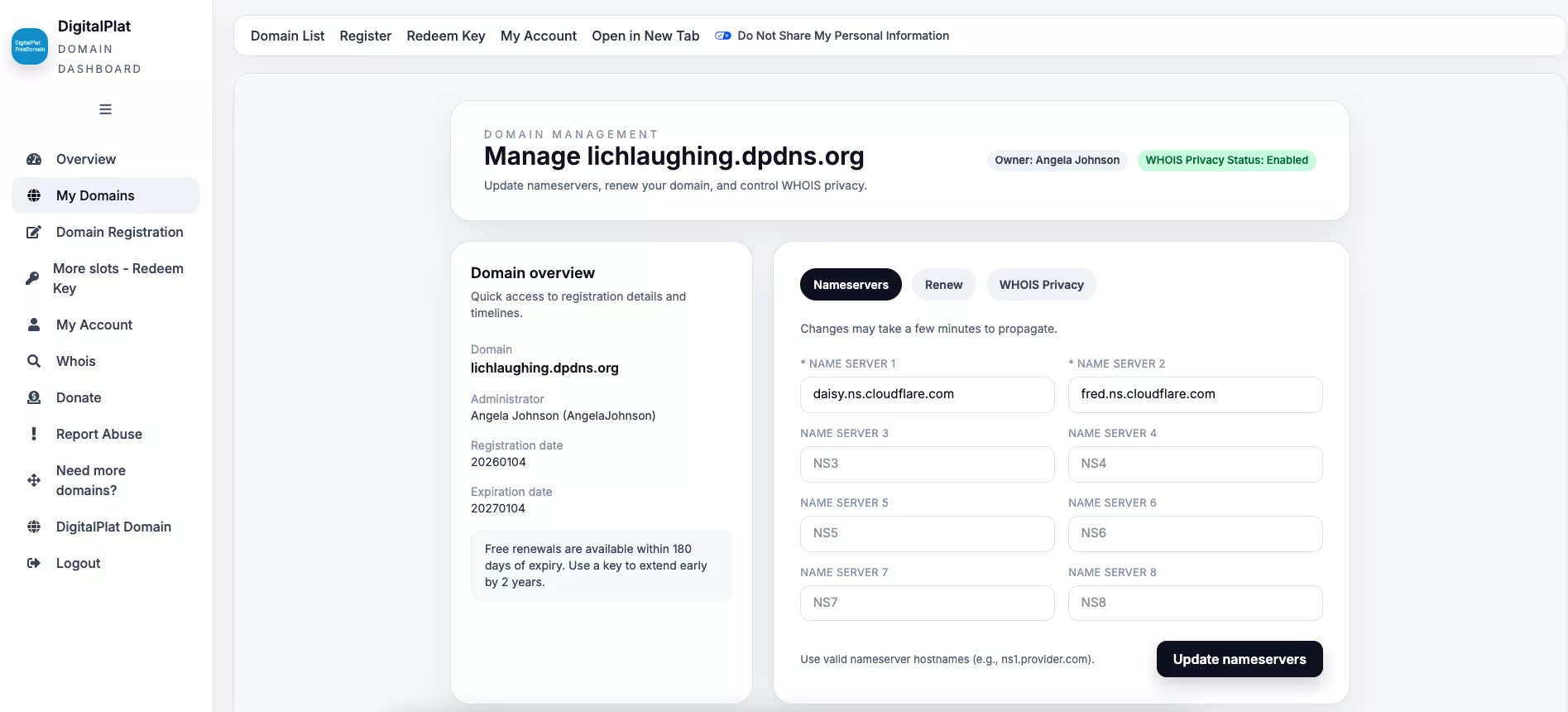Image resolution: width=1568 pixels, height=712 pixels.
Task: Click the Logout arrow icon
Action: pyautogui.click(x=34, y=563)
